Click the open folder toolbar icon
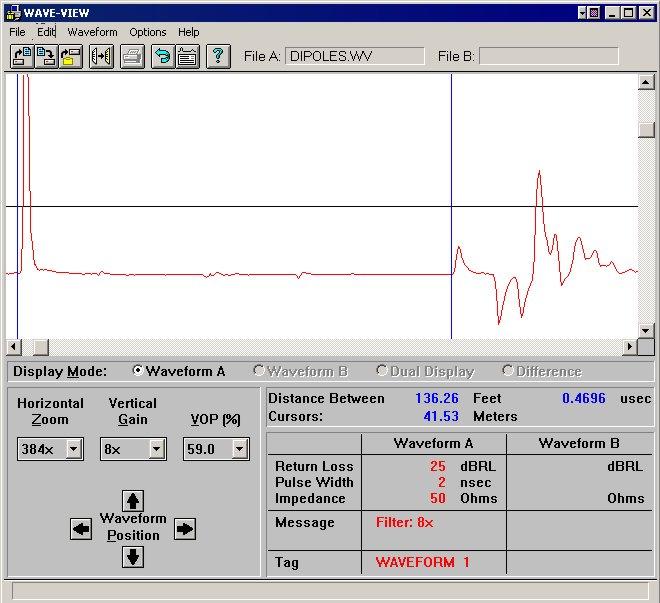Image resolution: width=660 pixels, height=603 pixels. click(x=71, y=56)
